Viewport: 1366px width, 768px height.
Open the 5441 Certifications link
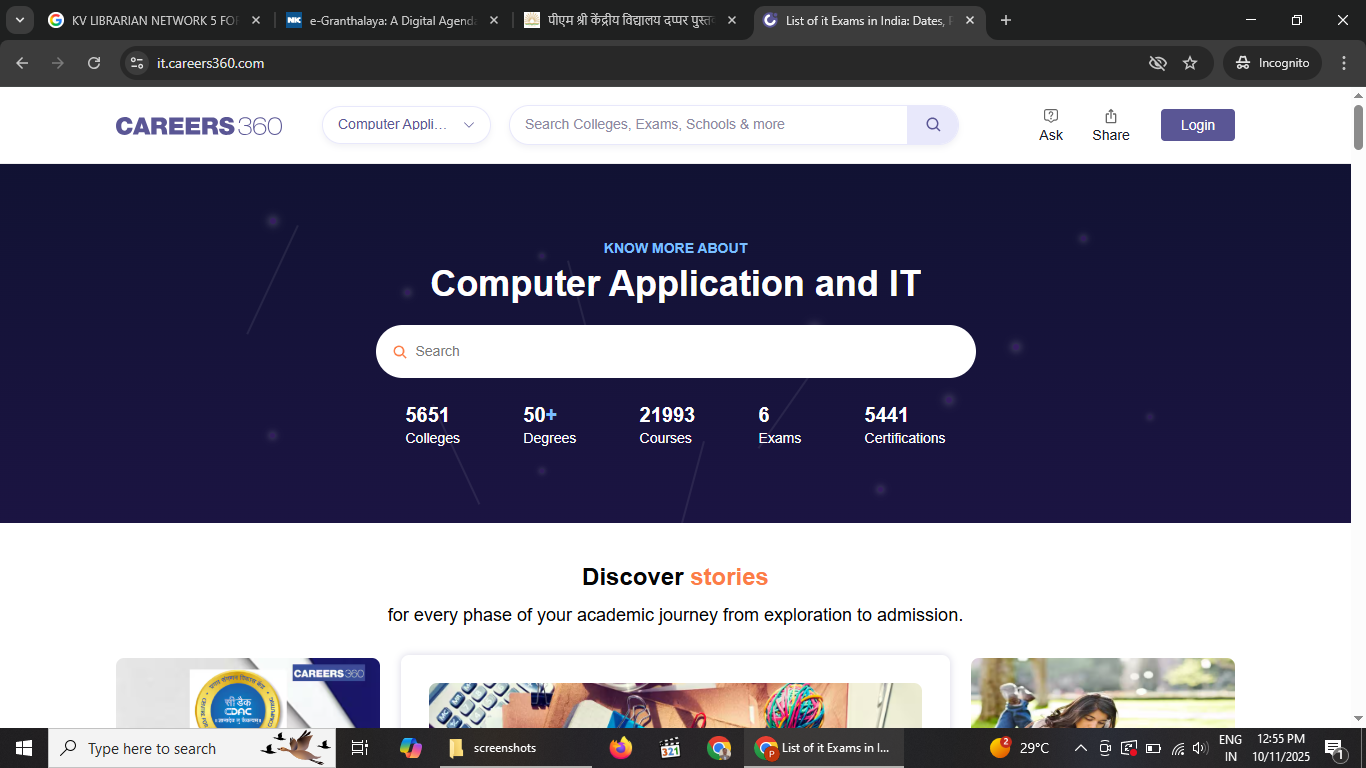904,425
